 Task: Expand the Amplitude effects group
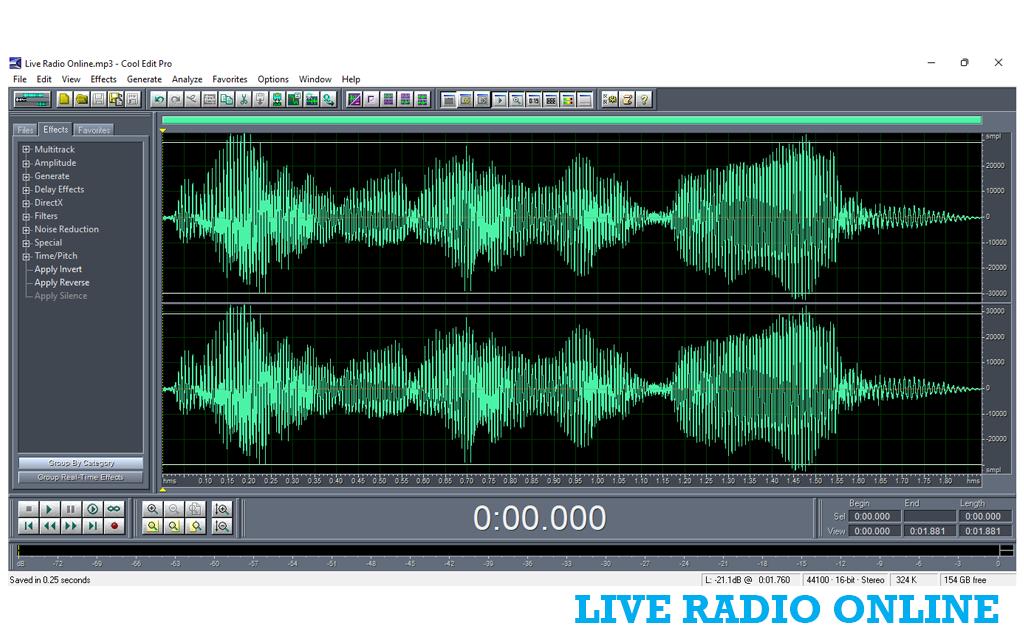click(x=26, y=163)
